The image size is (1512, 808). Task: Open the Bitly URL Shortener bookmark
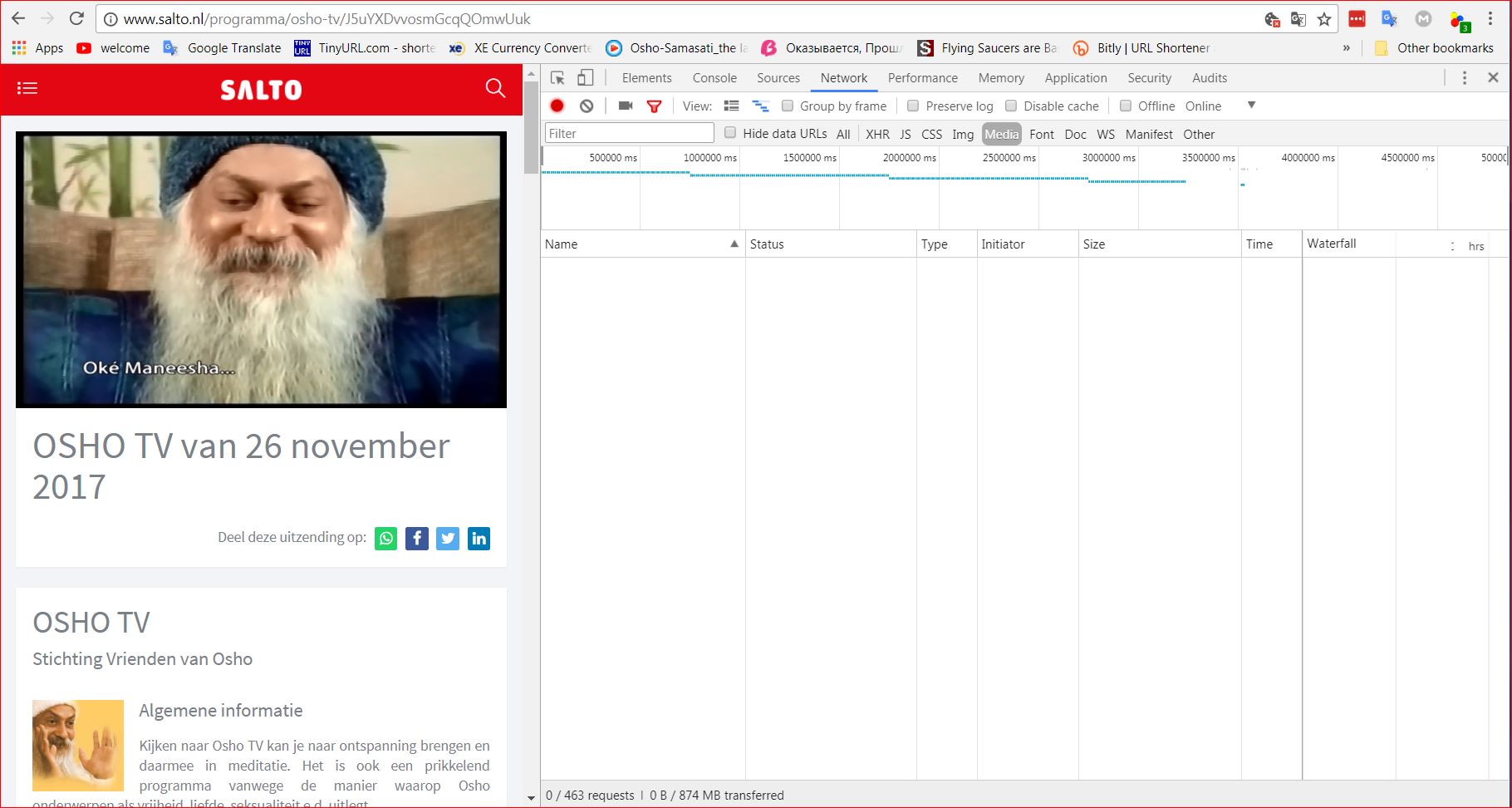1142,48
